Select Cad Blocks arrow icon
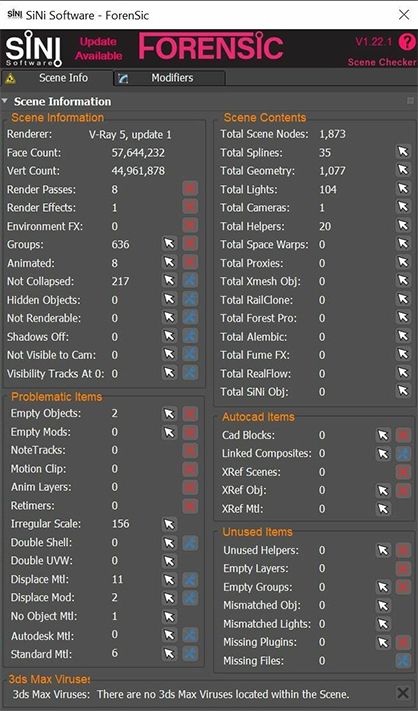Image resolution: width=418 pixels, height=711 pixels. (383, 435)
